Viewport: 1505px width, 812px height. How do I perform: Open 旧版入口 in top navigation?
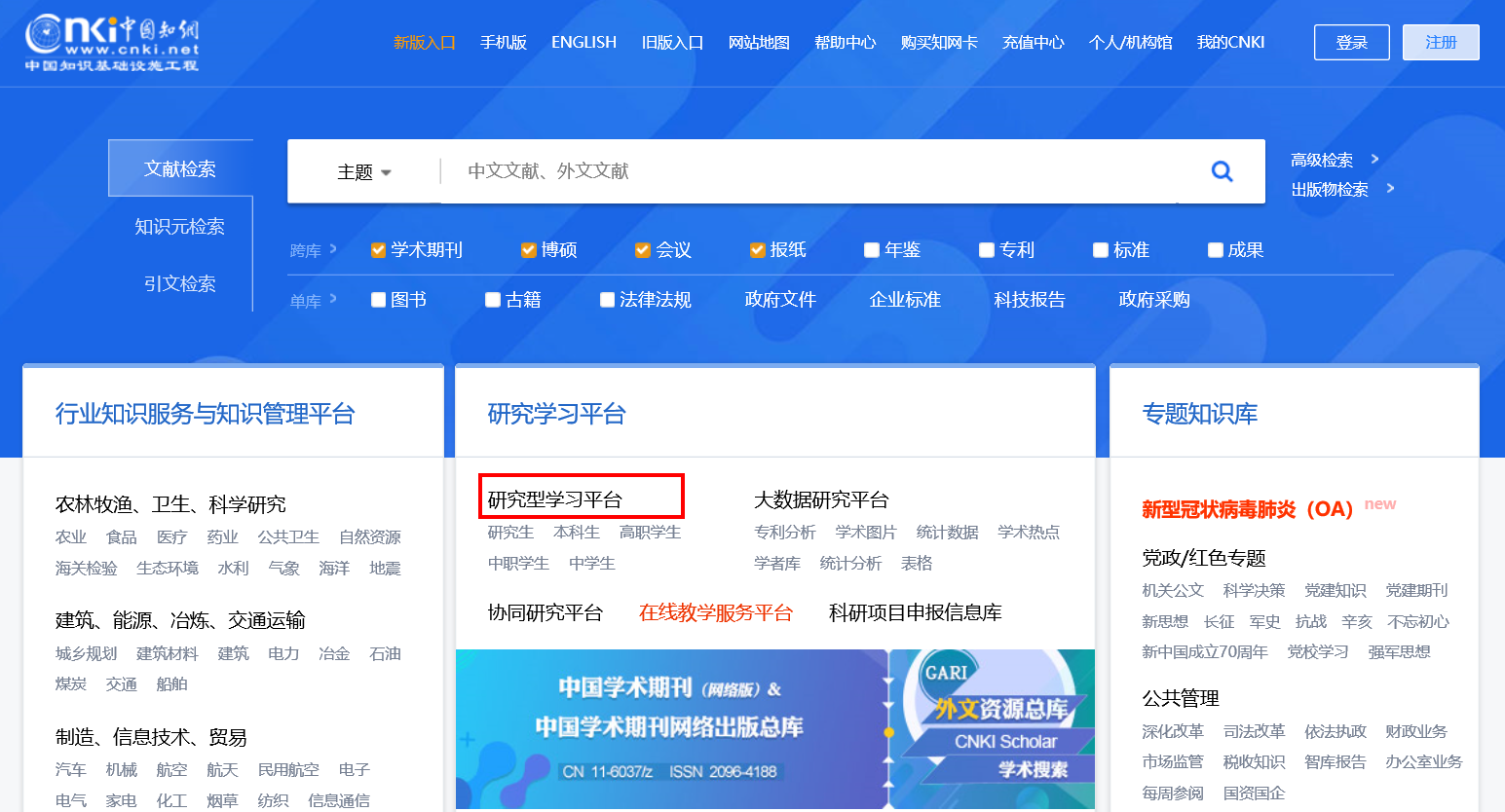672,43
